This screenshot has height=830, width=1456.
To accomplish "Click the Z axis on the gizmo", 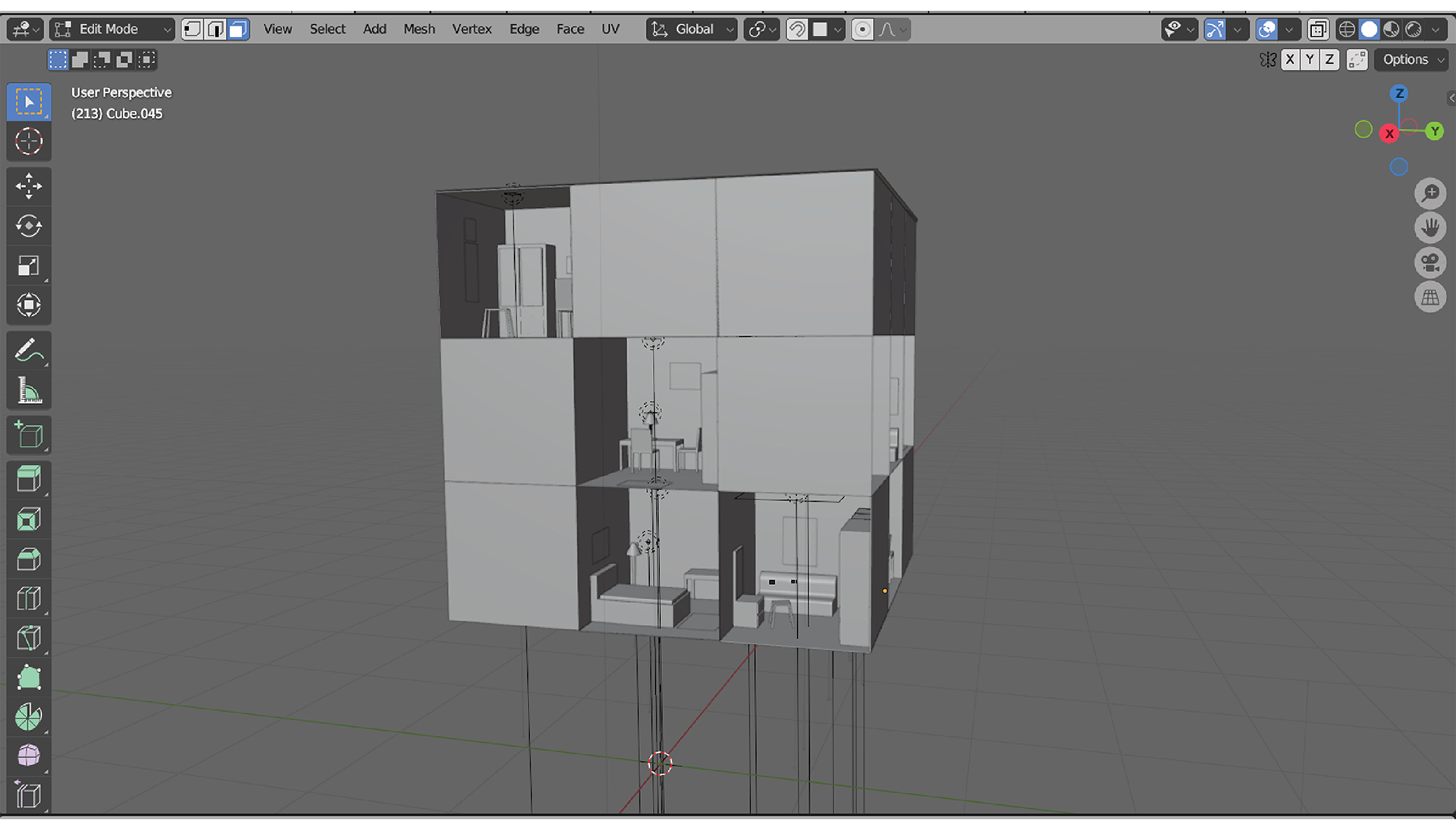I will pos(1399,94).
